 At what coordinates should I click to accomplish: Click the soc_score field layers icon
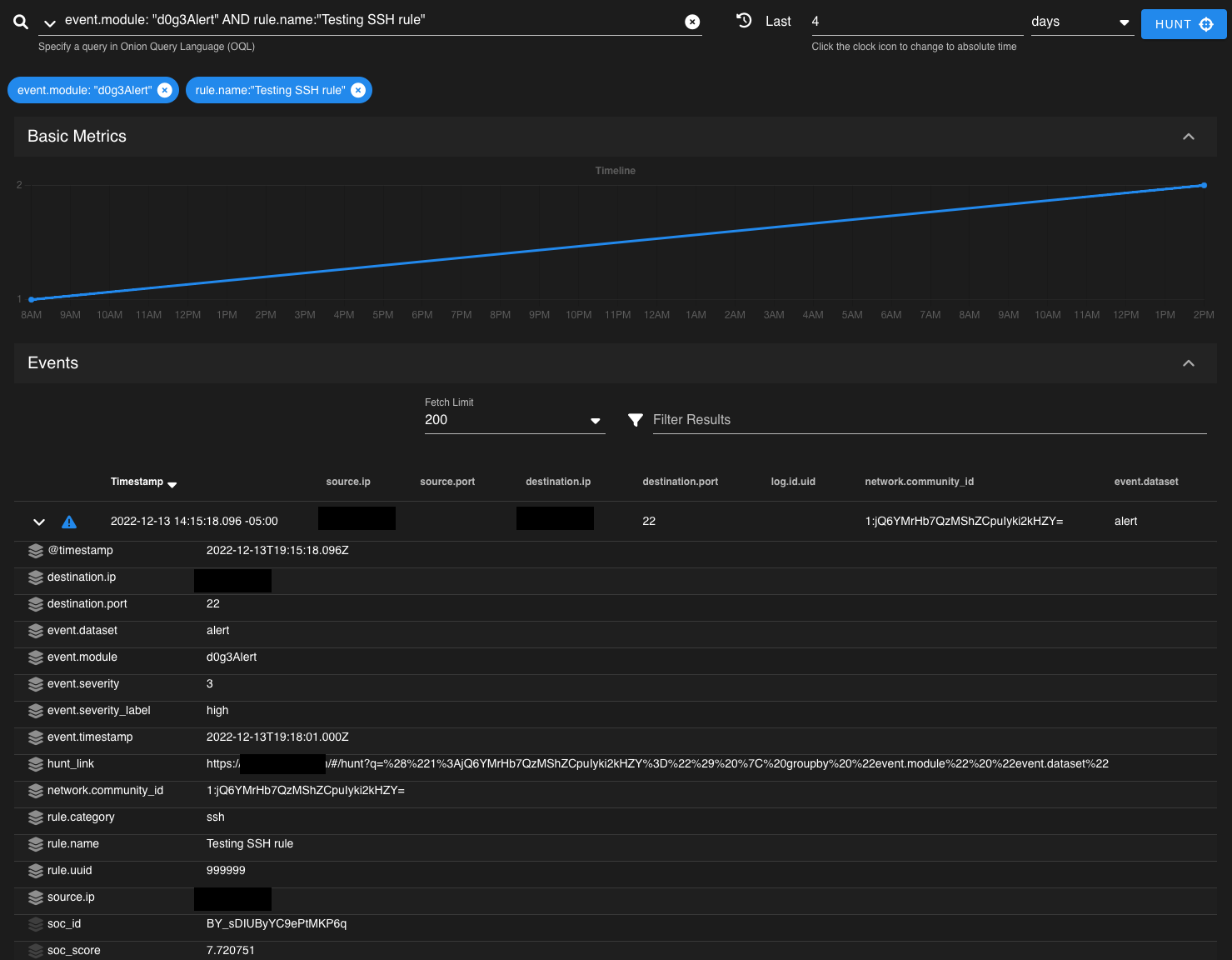pyautogui.click(x=36, y=951)
